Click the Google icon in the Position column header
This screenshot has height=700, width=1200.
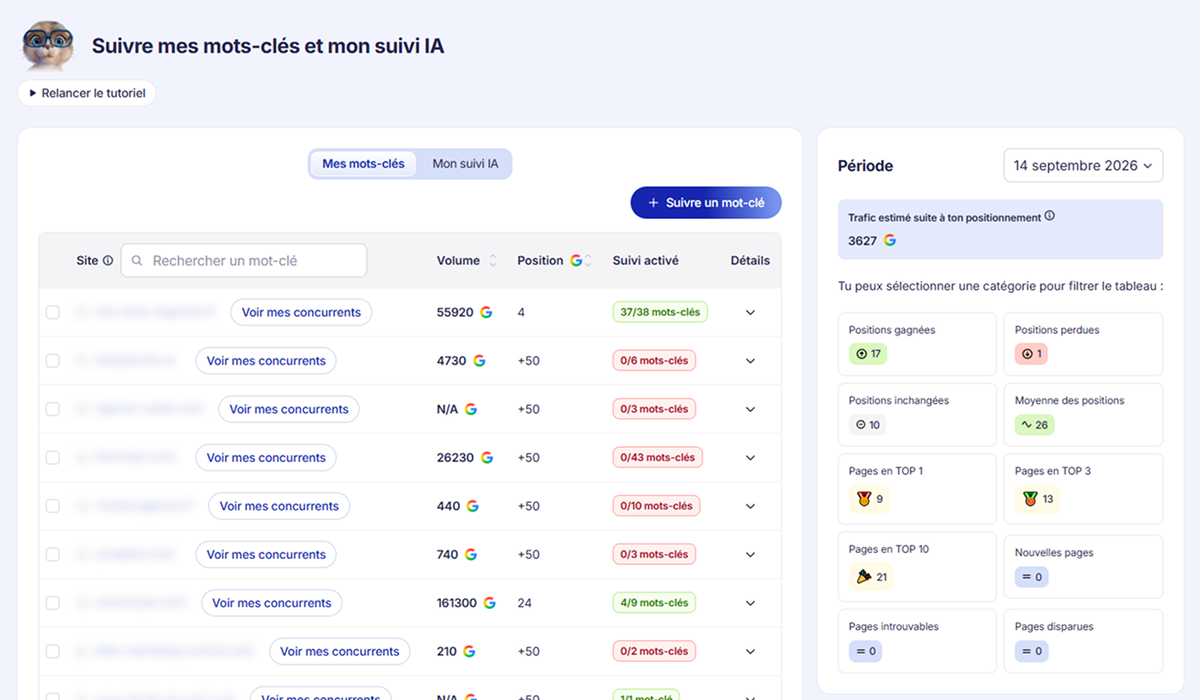[x=576, y=261]
